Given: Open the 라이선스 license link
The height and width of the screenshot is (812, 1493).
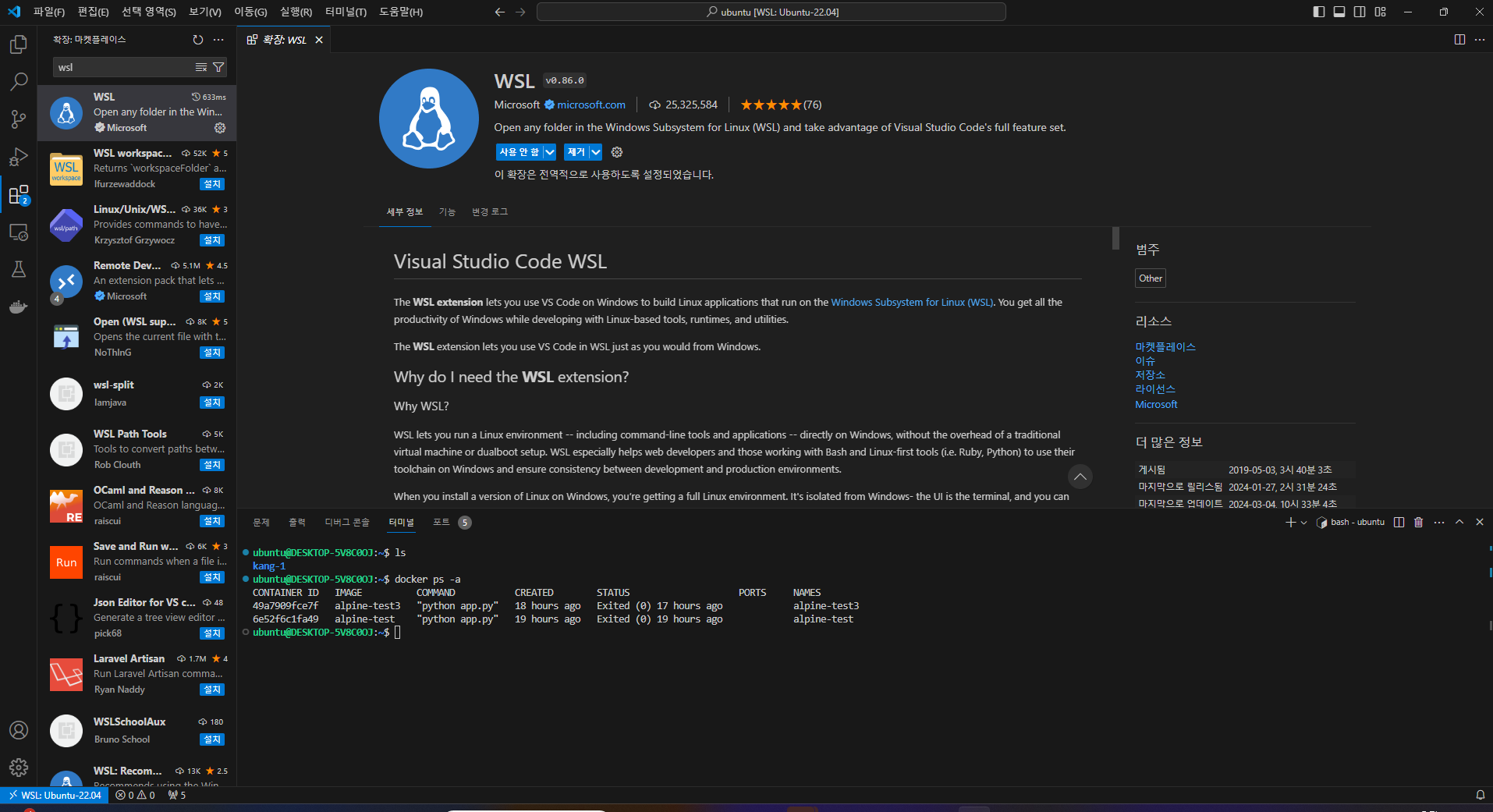Looking at the screenshot, I should [x=1155, y=389].
